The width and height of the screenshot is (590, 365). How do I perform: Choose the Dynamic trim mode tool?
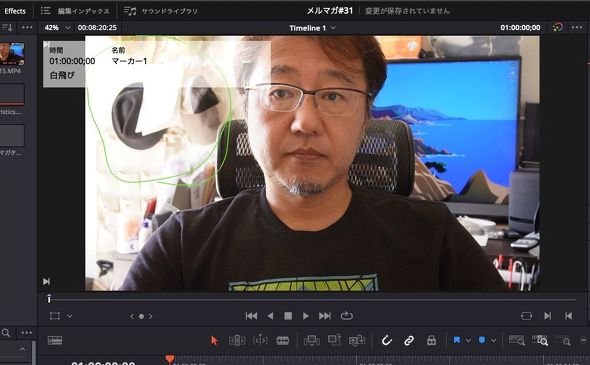(260, 341)
